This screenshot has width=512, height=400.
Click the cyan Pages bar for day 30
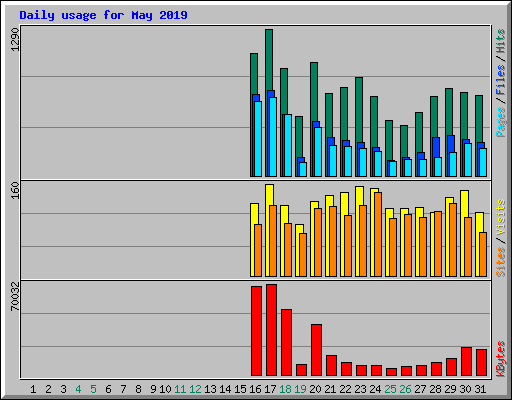pyautogui.click(x=468, y=160)
